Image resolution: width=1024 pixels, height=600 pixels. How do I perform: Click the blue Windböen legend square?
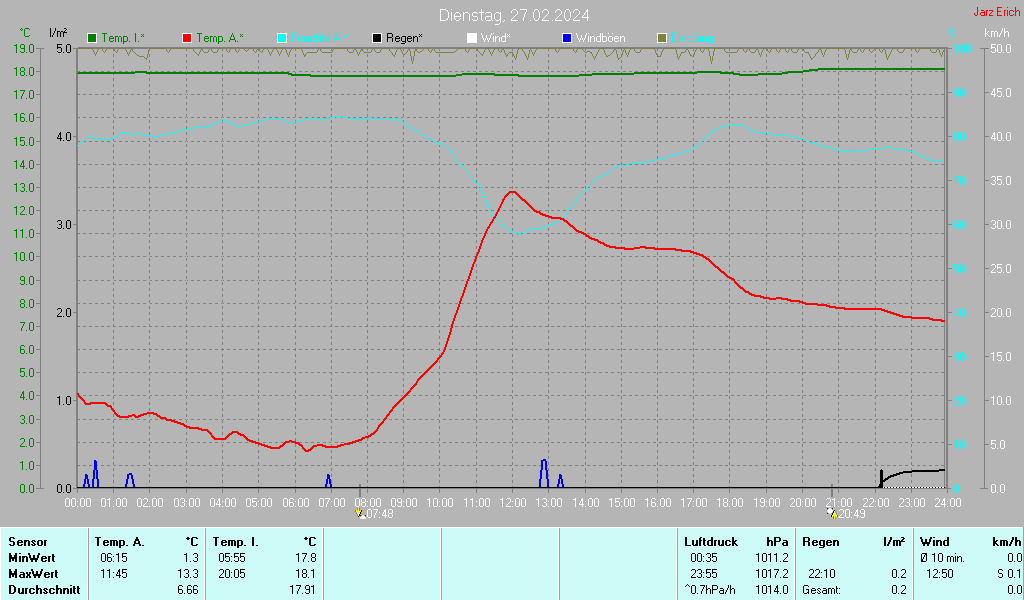click(567, 38)
